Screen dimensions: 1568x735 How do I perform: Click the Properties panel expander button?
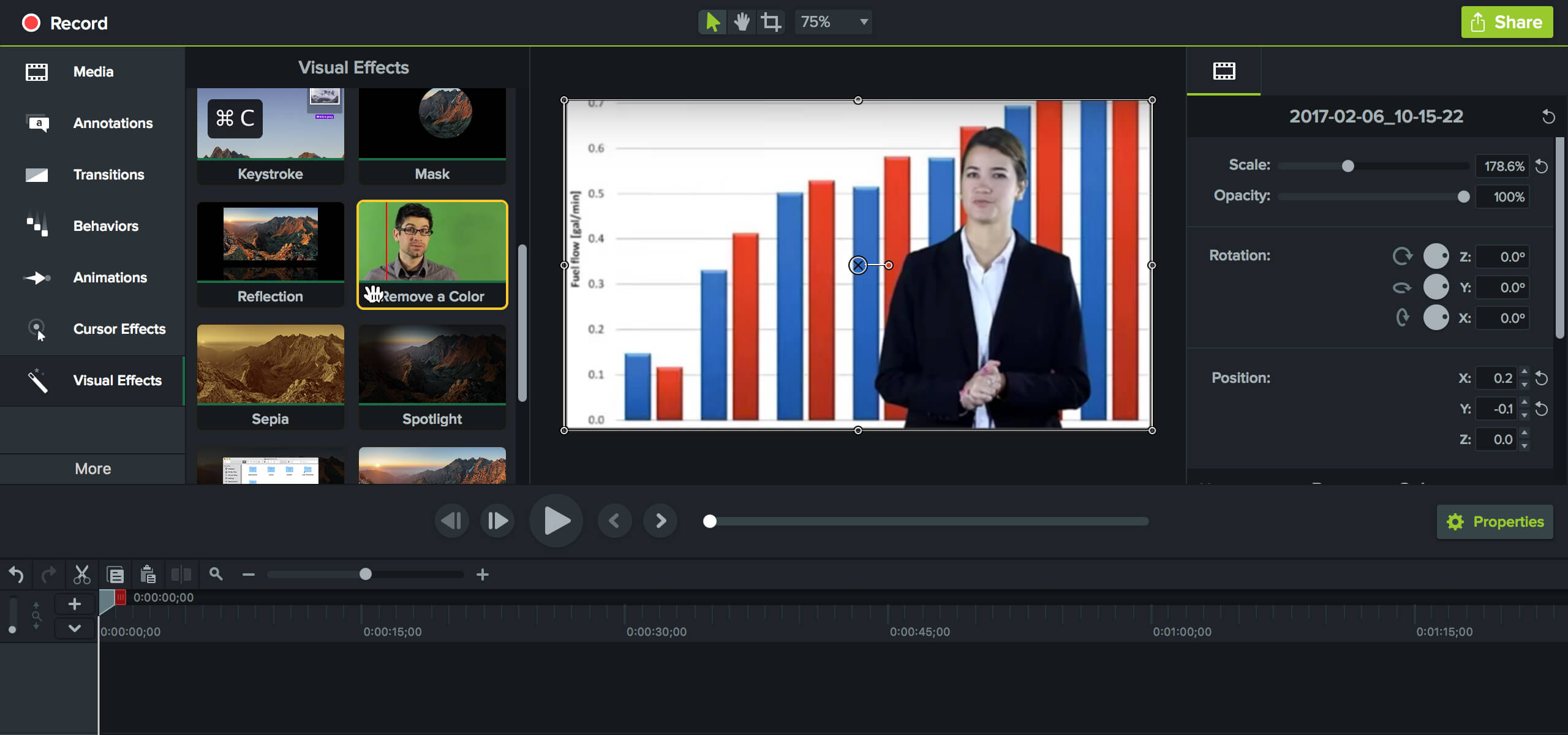coord(1497,521)
